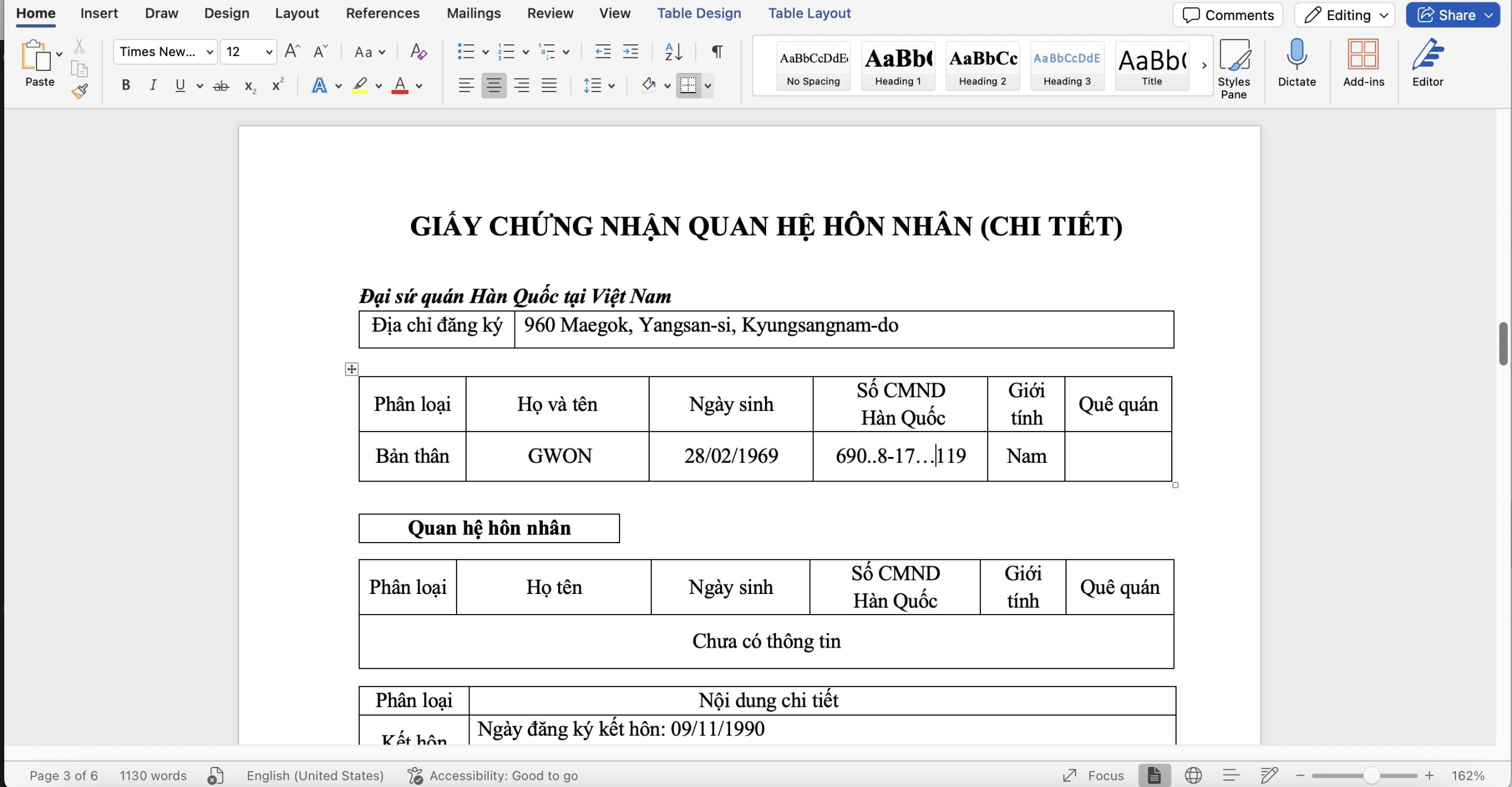The height and width of the screenshot is (787, 1512).
Task: Open the References menu
Action: click(x=383, y=13)
